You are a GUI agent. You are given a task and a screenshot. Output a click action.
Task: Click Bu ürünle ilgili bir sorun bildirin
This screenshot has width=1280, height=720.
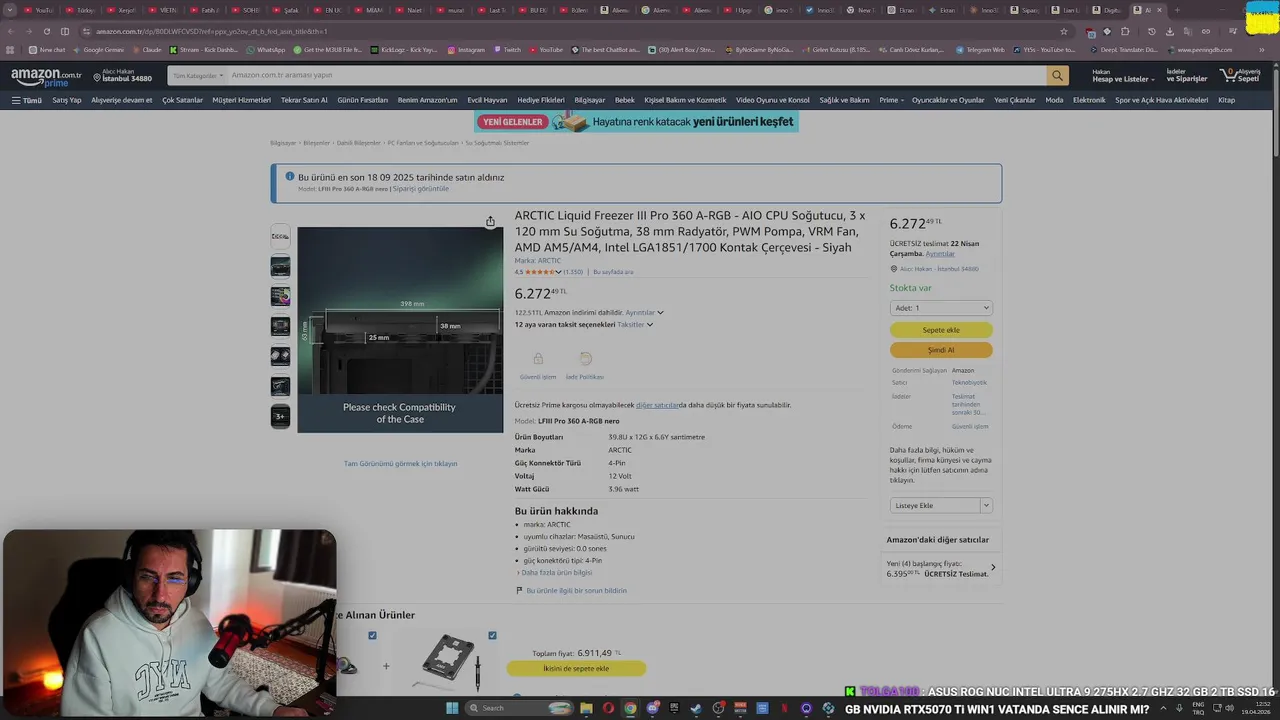click(x=576, y=591)
